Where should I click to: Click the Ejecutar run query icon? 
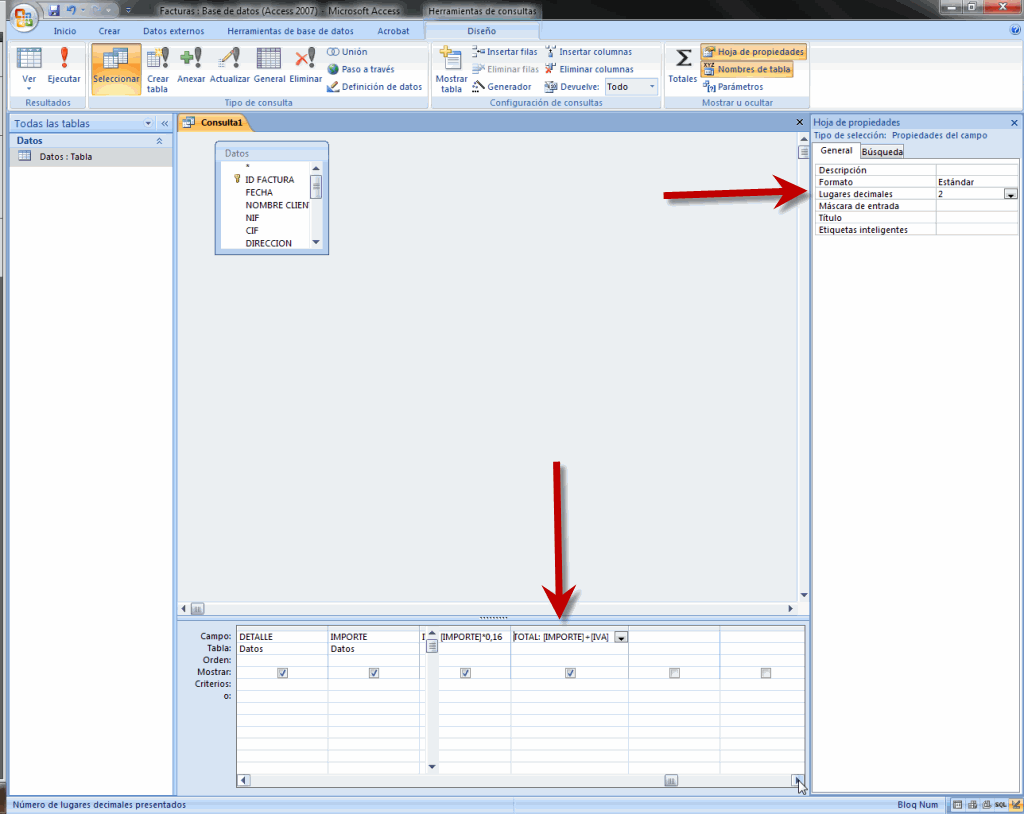(64, 66)
